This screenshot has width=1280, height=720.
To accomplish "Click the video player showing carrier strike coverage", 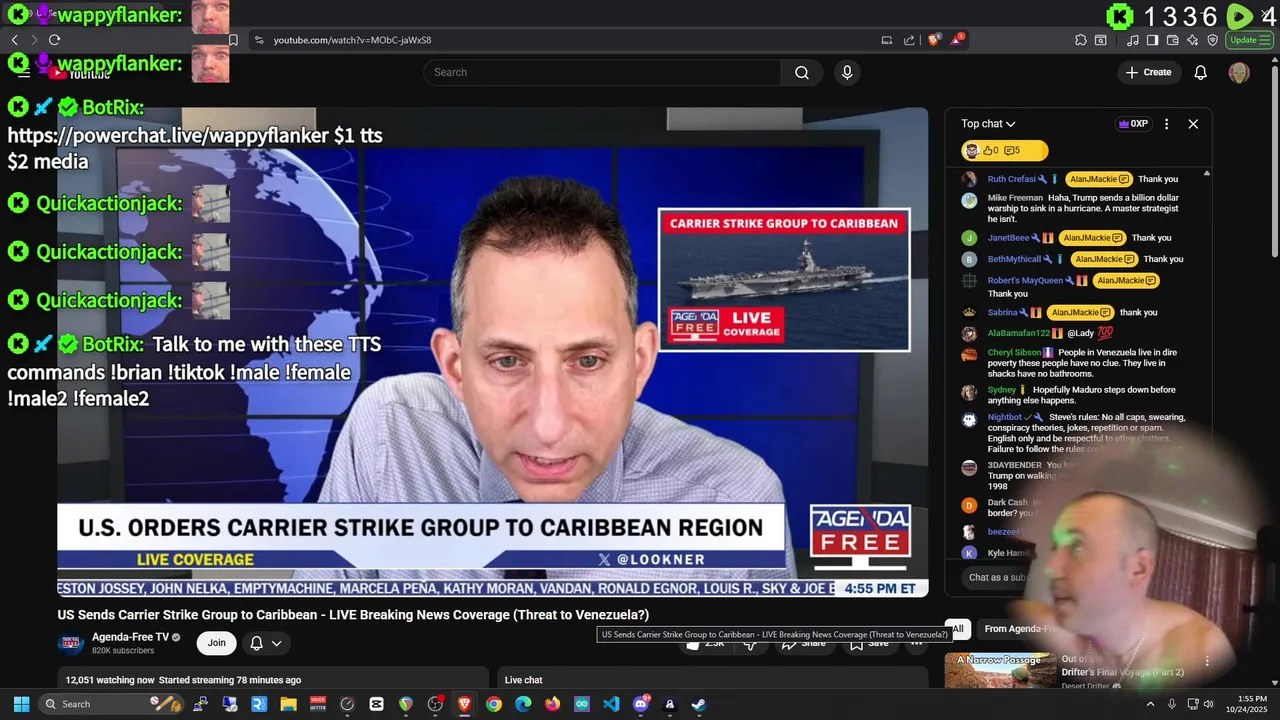I will pos(492,352).
